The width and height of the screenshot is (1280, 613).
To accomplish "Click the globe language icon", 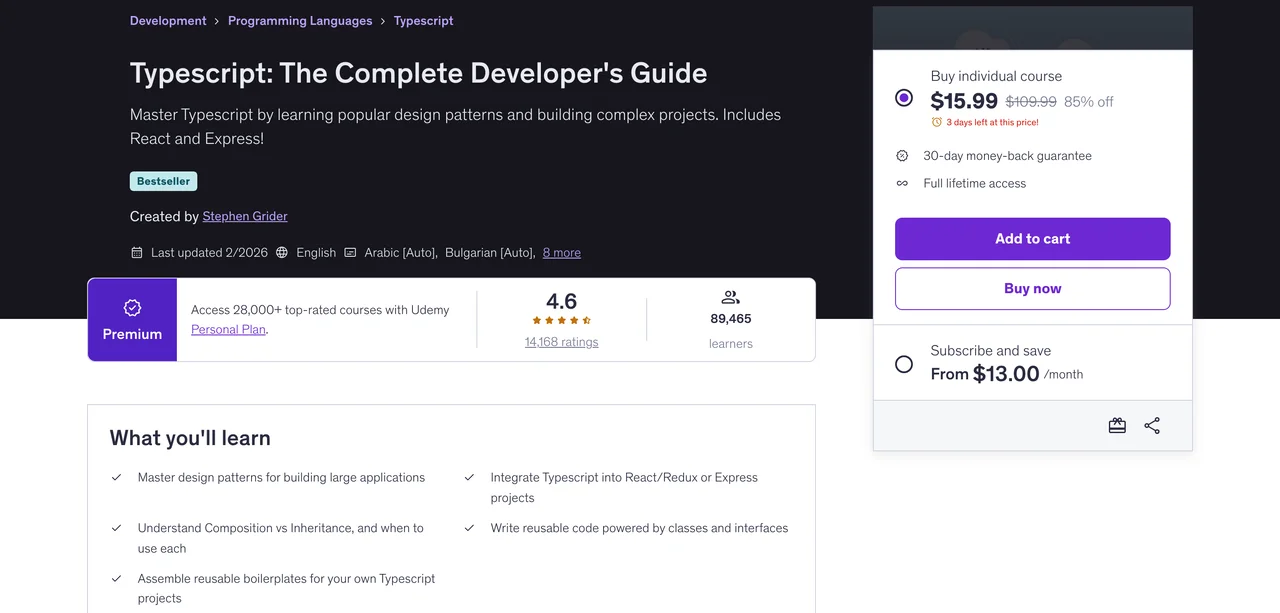I will tap(282, 253).
